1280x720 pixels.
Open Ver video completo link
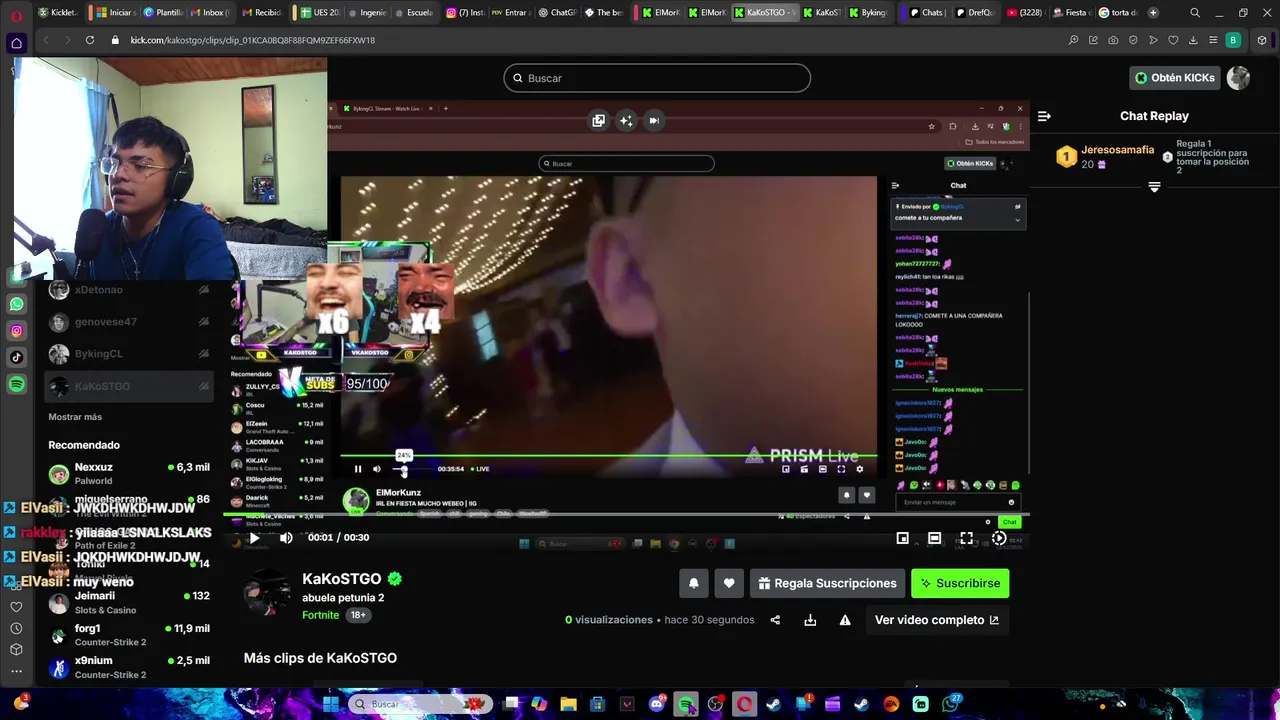937,620
